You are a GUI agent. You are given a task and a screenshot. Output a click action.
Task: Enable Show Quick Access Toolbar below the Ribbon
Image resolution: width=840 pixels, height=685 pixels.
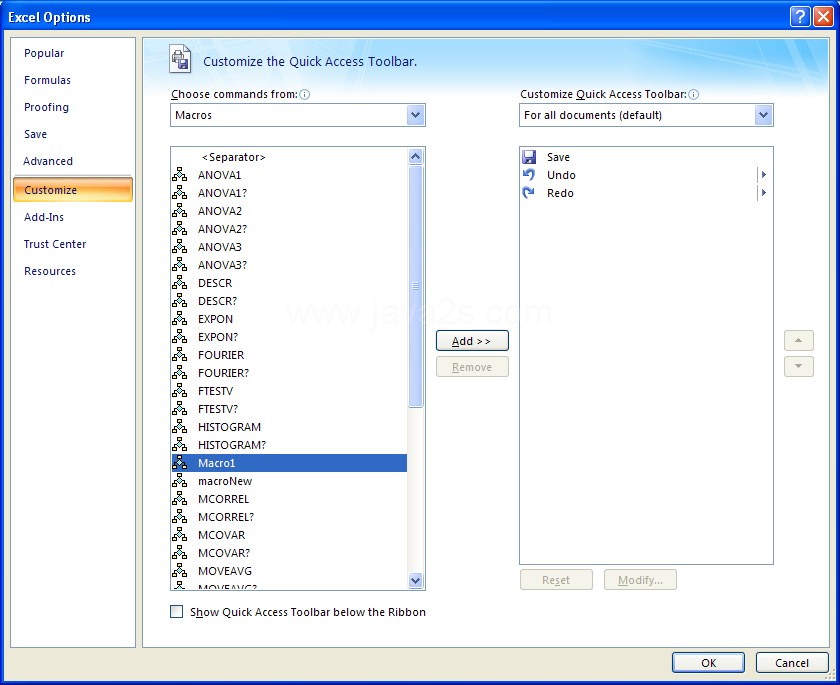pos(176,612)
